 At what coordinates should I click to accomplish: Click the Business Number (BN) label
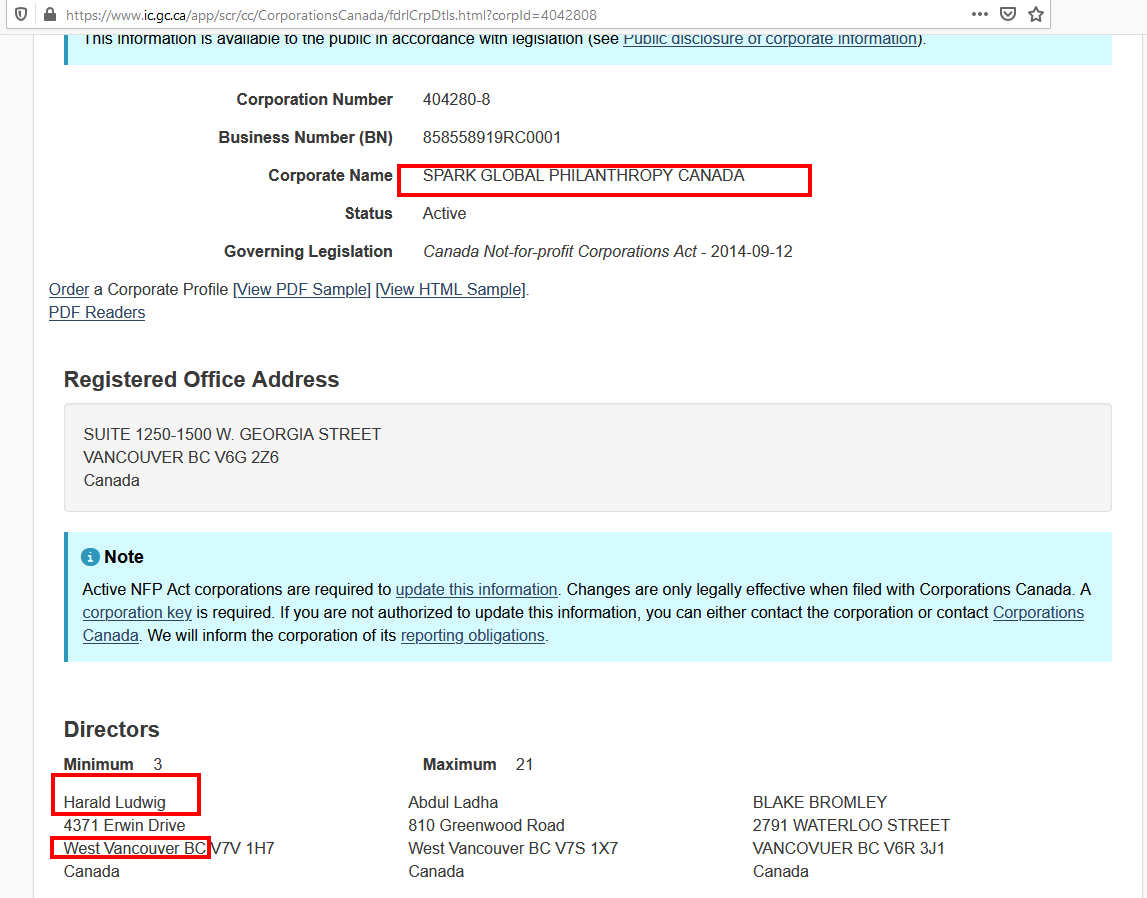306,137
